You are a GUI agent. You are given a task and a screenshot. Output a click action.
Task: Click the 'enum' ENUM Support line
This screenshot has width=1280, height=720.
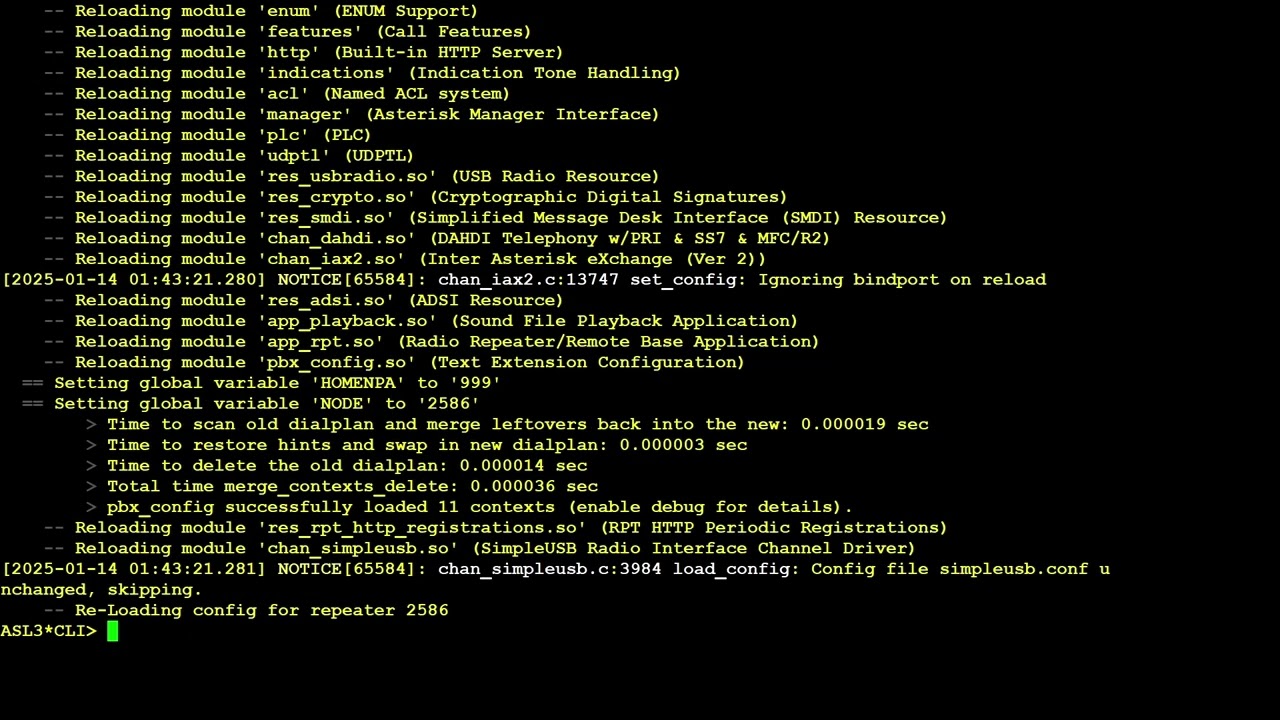pos(261,11)
